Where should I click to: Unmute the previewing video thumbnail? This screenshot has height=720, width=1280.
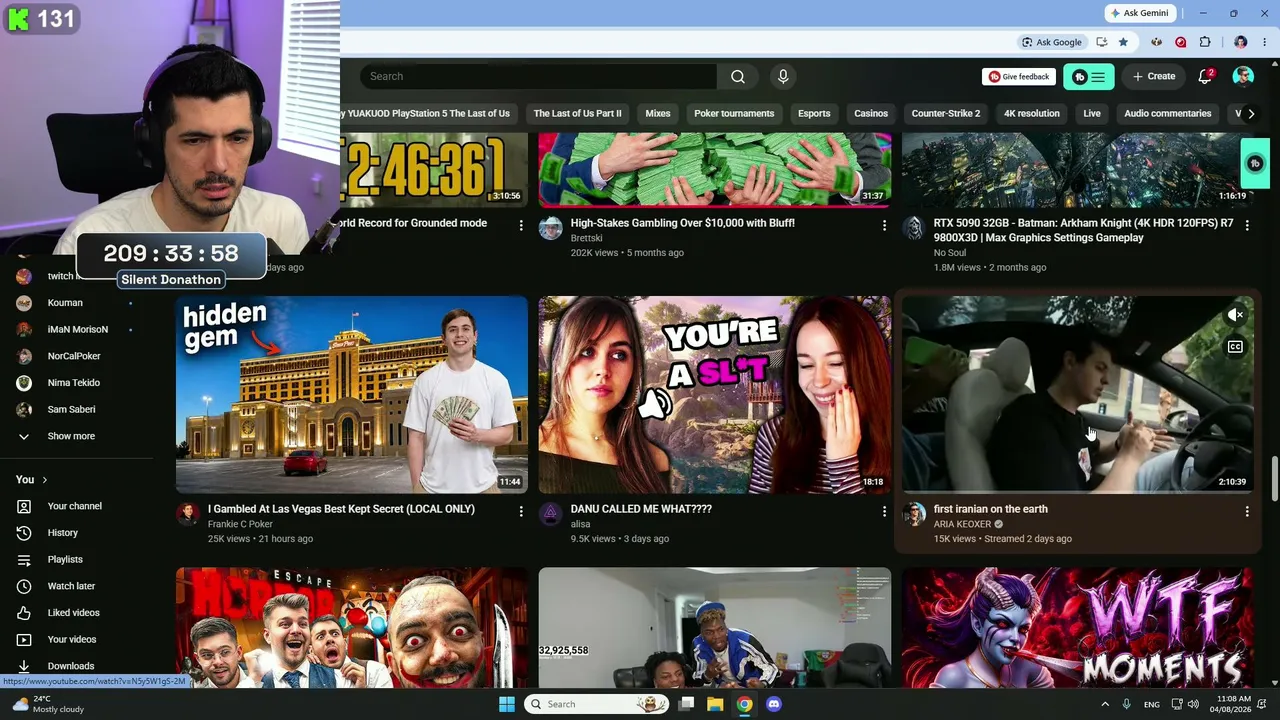(1236, 315)
